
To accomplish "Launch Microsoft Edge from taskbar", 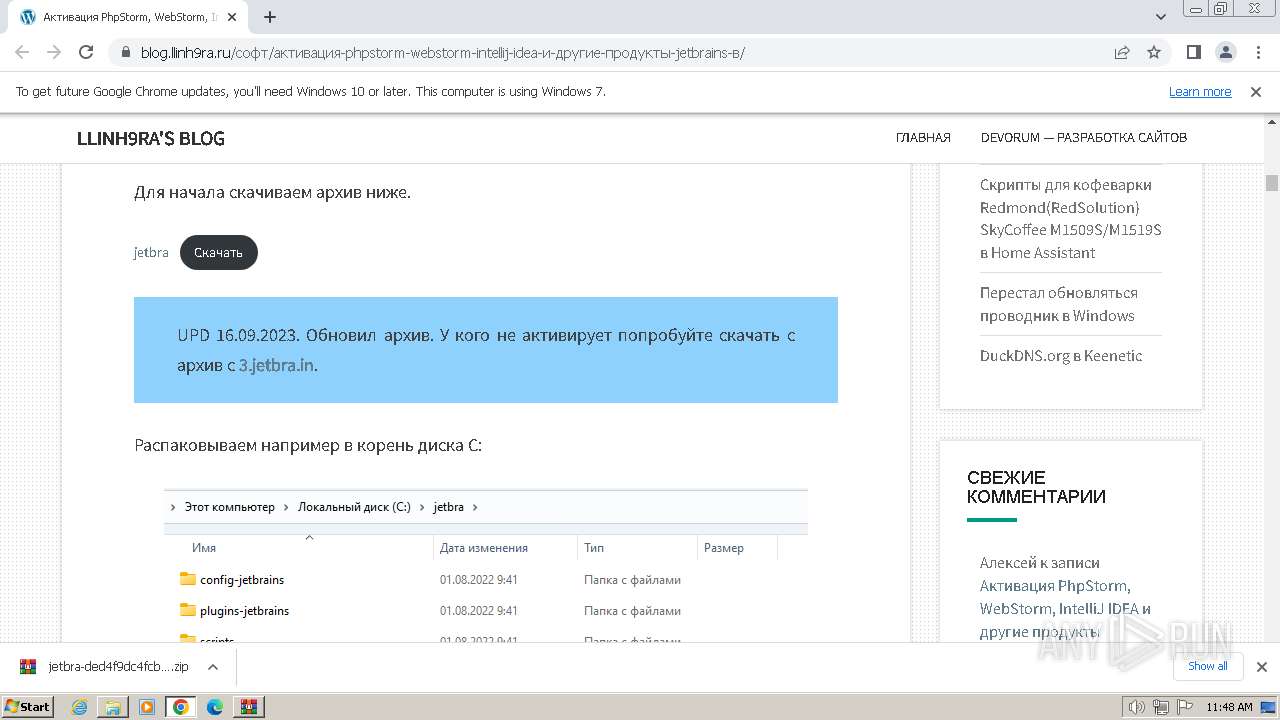I will coord(215,707).
